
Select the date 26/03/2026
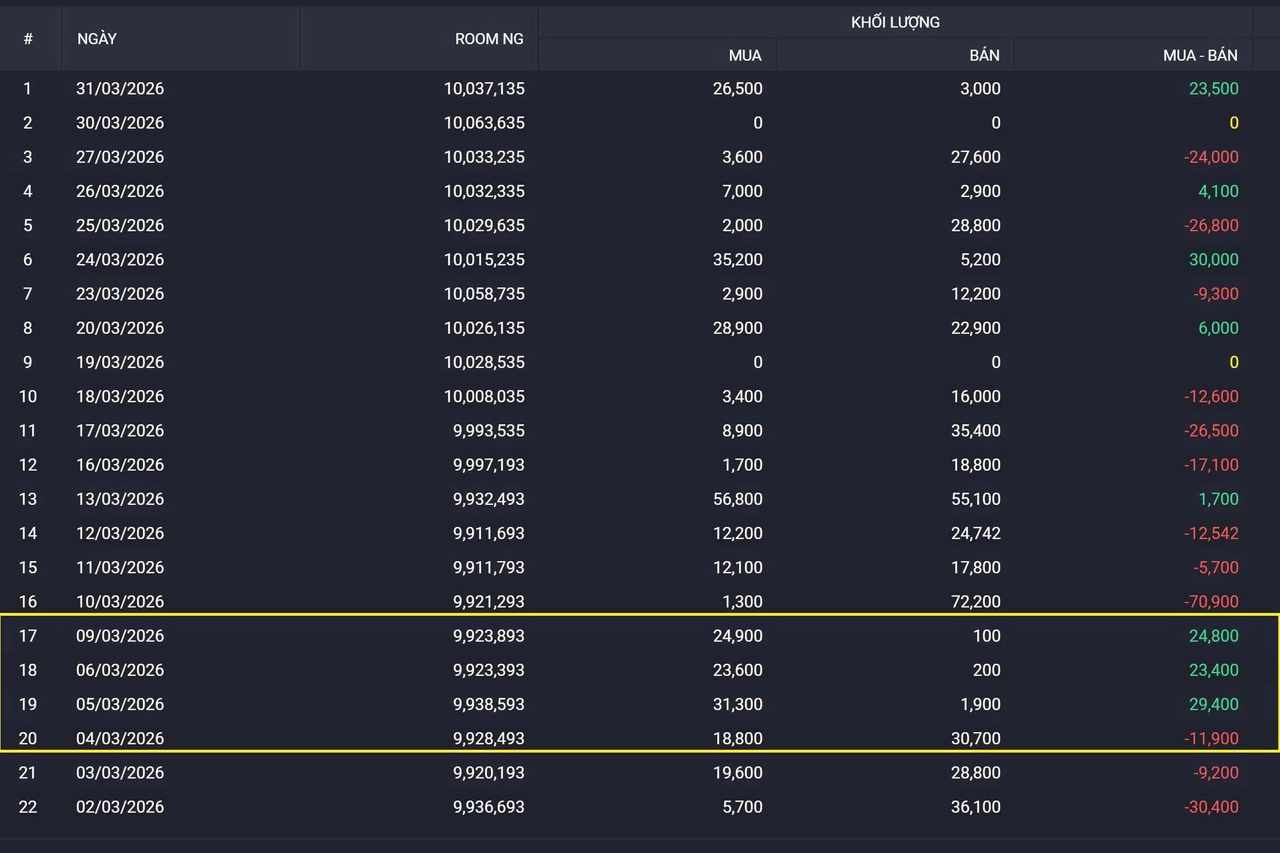(120, 191)
